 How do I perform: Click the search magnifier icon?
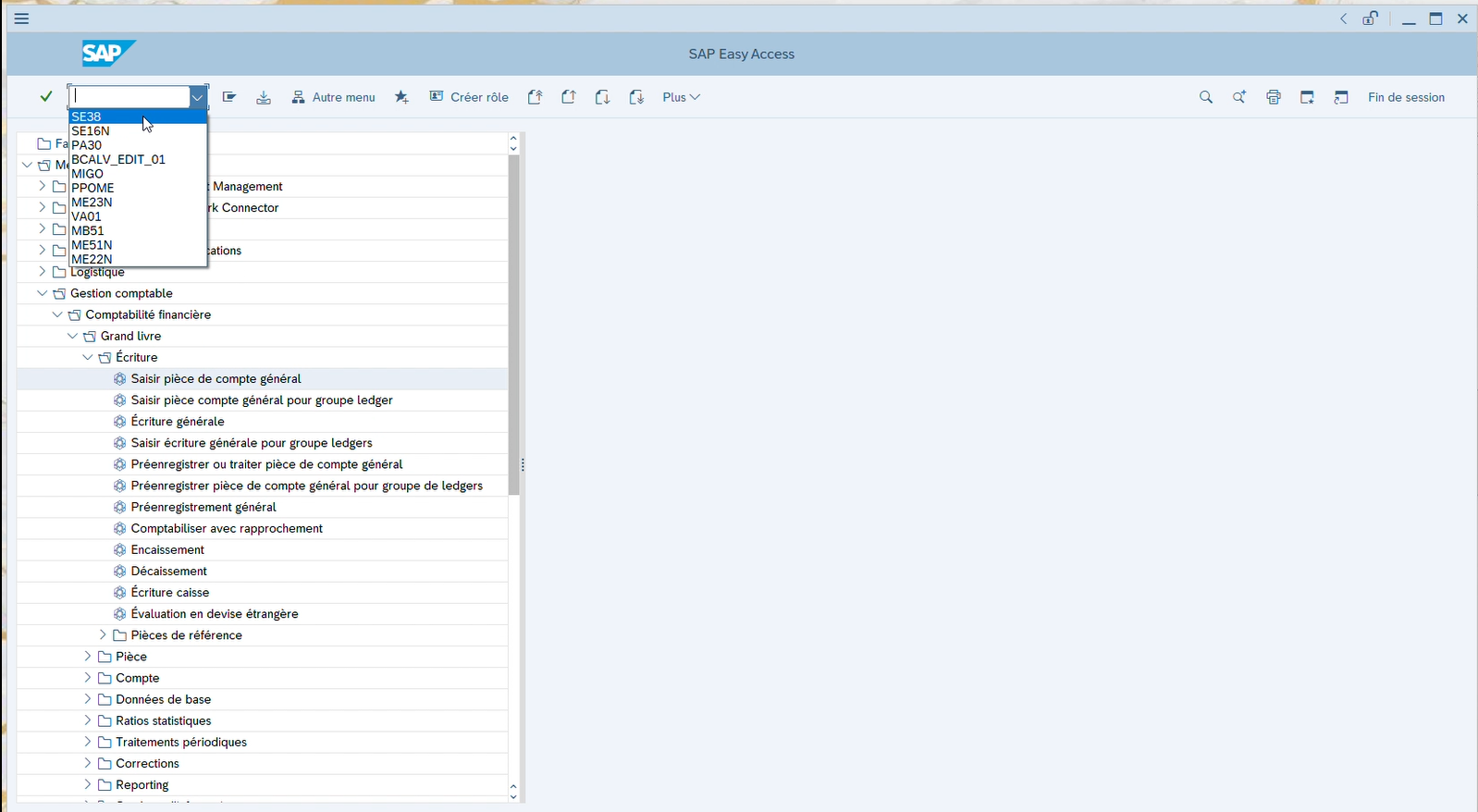click(x=1205, y=97)
